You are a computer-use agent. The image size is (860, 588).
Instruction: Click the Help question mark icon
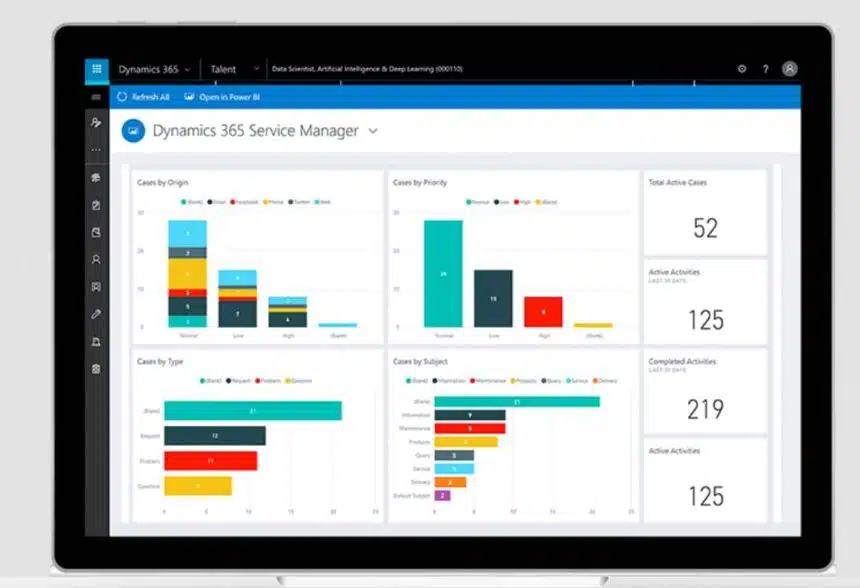[765, 68]
